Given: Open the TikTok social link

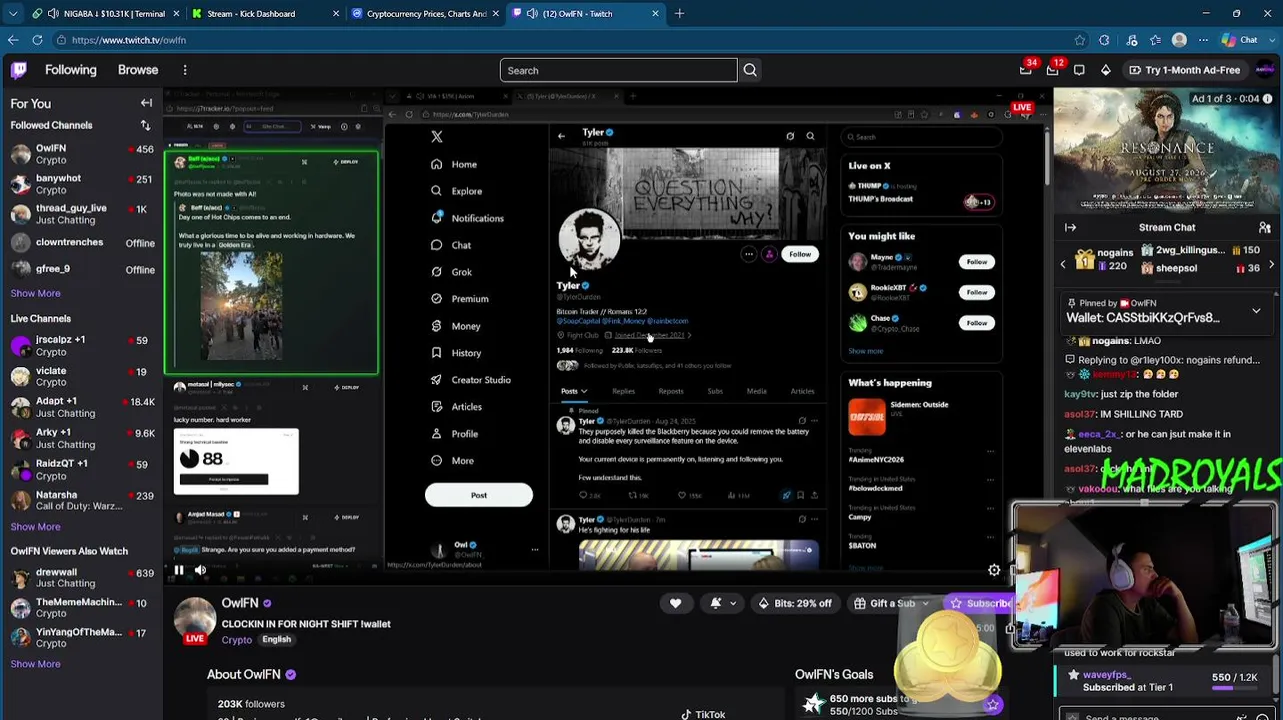Looking at the screenshot, I should 703,714.
